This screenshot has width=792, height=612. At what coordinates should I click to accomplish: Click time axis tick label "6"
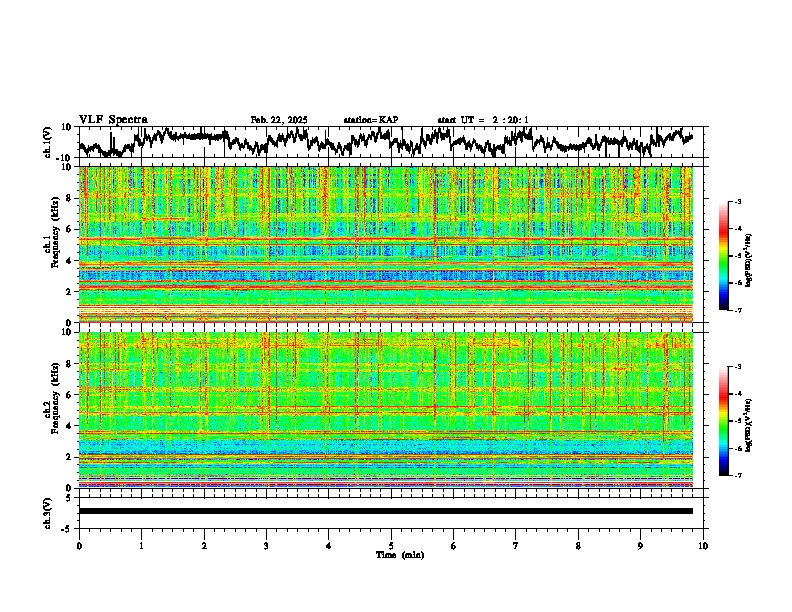click(454, 546)
